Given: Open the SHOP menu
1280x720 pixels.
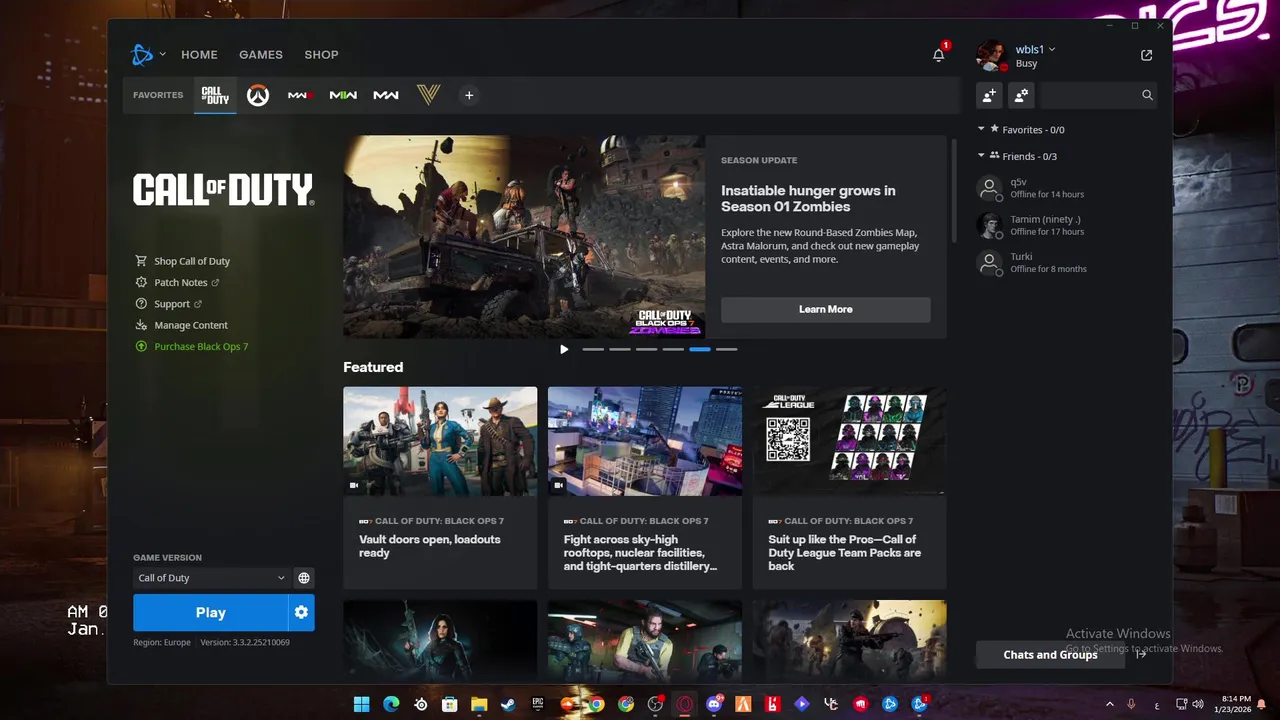Looking at the screenshot, I should click(321, 55).
